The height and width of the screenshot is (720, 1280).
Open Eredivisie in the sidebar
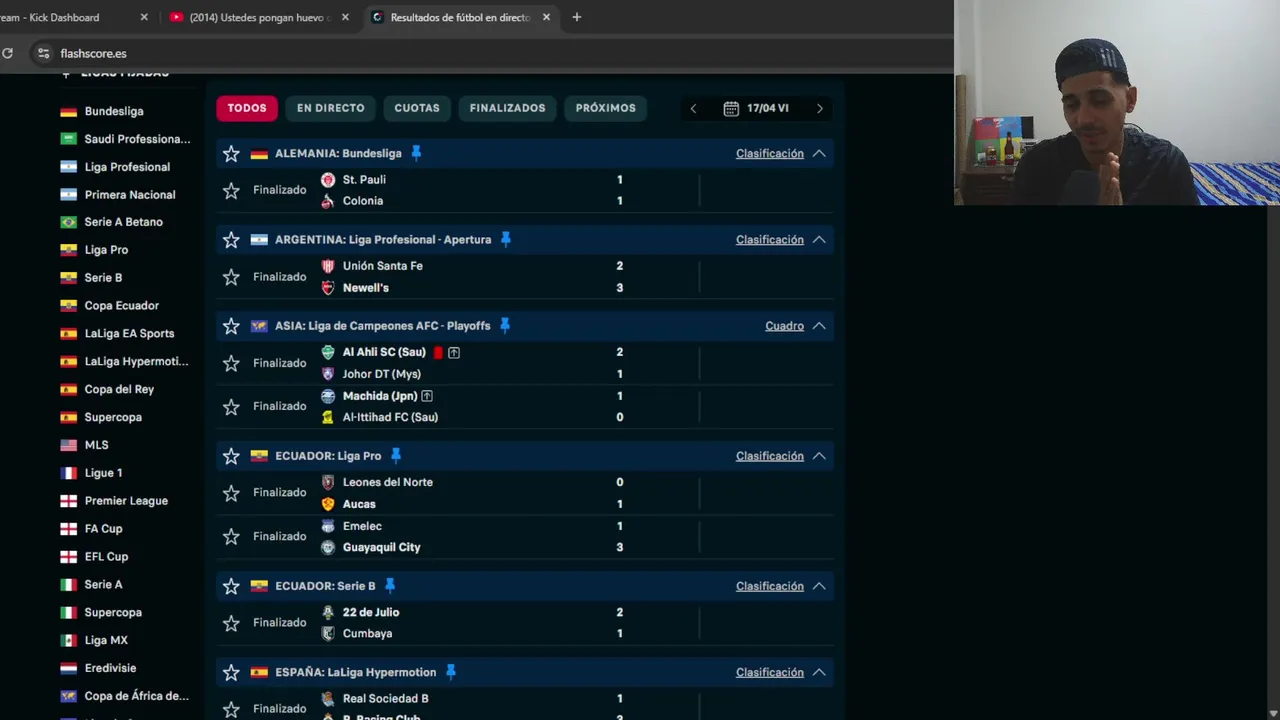(x=110, y=668)
